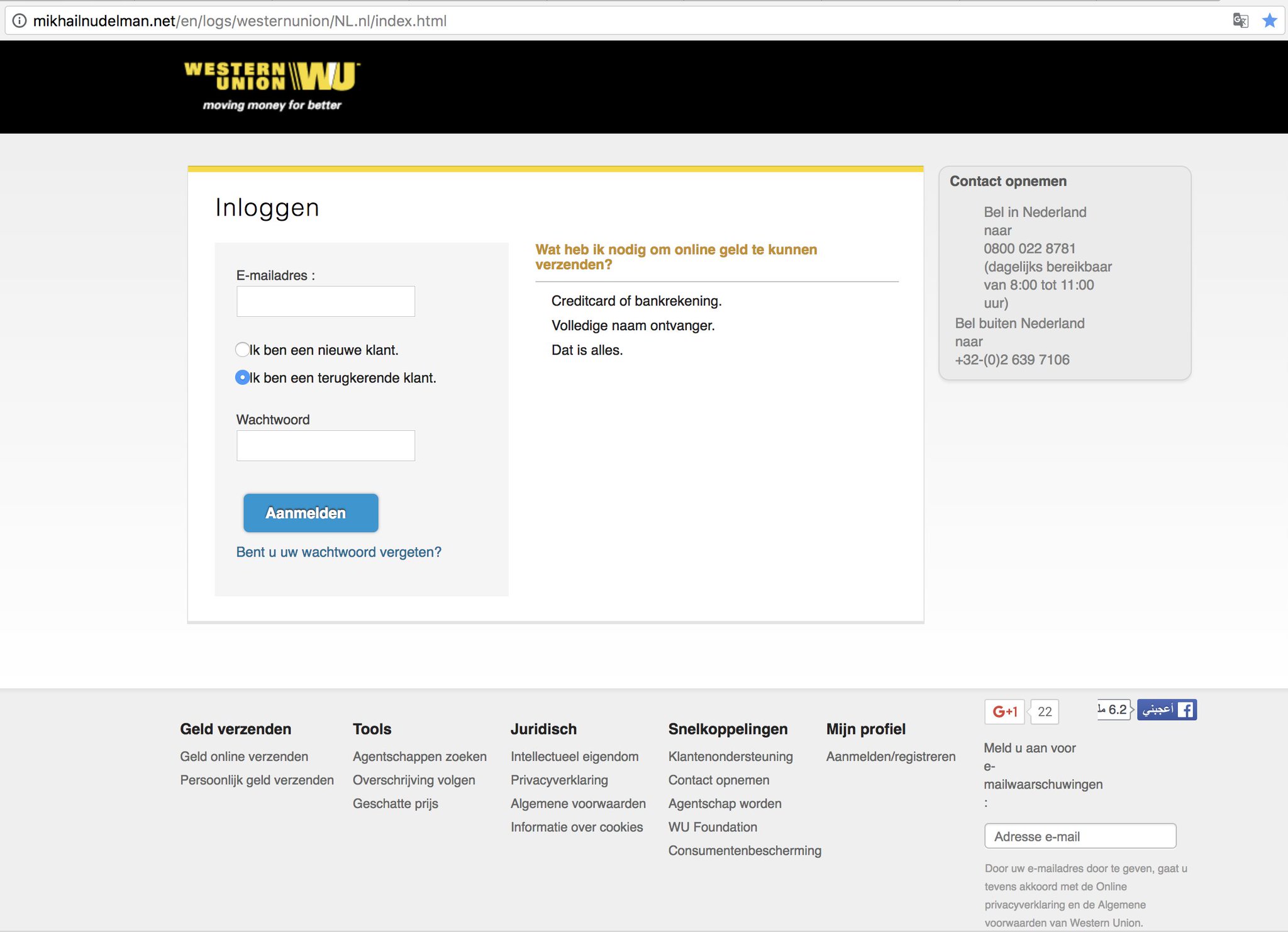Click the browser URL address text
The width and height of the screenshot is (1288, 932).
pos(239,21)
